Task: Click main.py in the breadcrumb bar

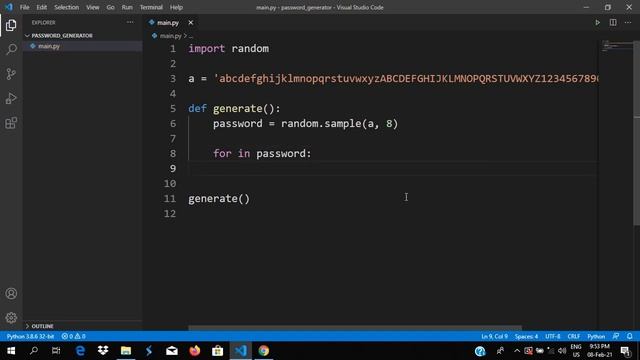Action: [170, 36]
